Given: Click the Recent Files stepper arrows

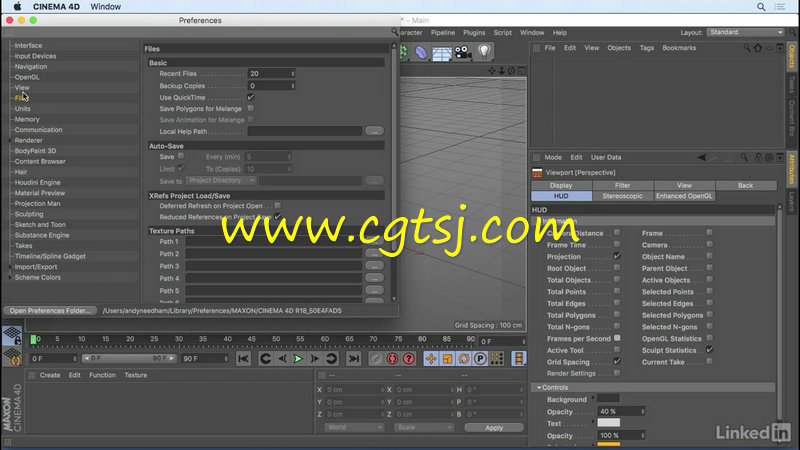Looking at the screenshot, I should point(293,74).
